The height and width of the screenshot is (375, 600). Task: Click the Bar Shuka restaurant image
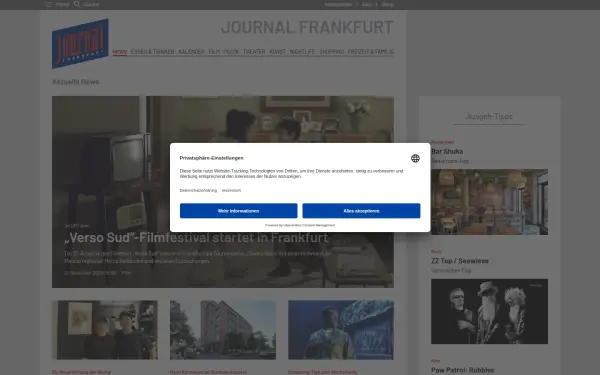pos(489,202)
